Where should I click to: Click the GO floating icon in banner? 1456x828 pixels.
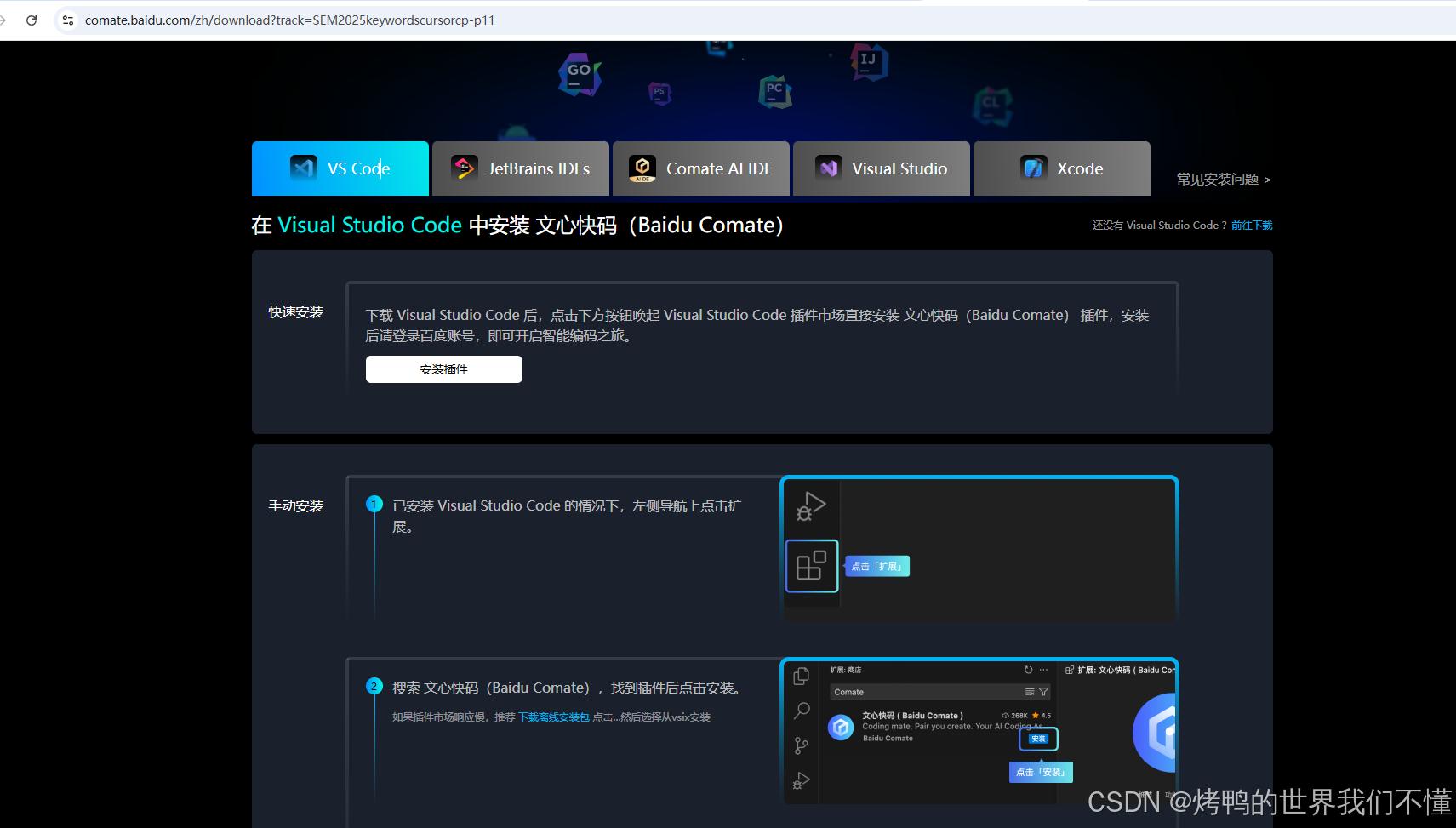click(580, 74)
